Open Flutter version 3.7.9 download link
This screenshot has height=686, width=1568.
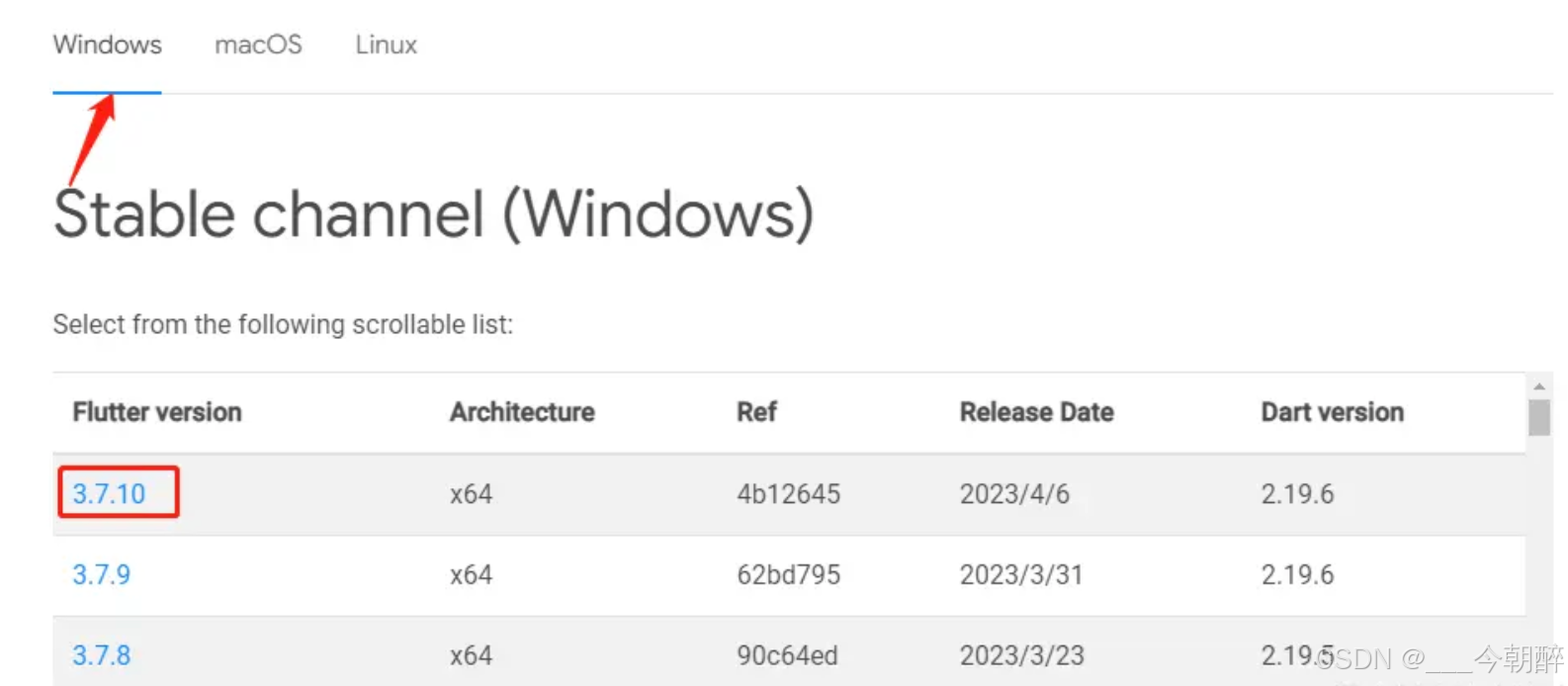pos(101,574)
